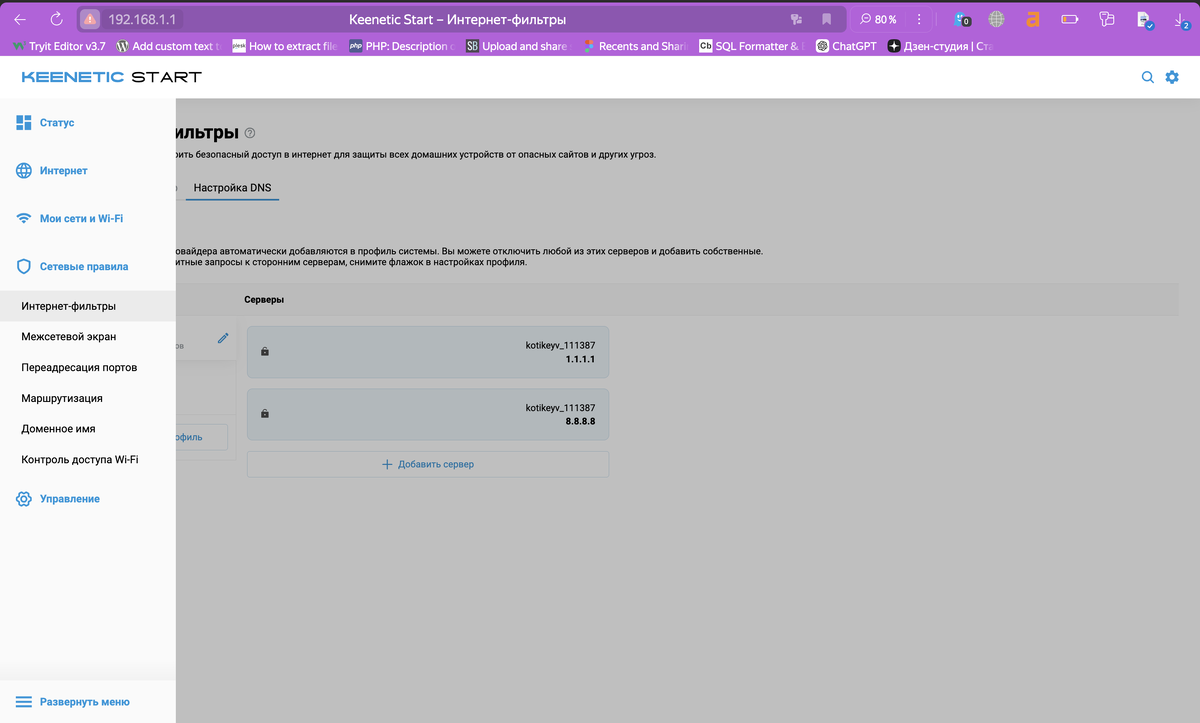Screen dimensions: 1200x723
Task: Open the password manager key icon
Action: coord(797,19)
